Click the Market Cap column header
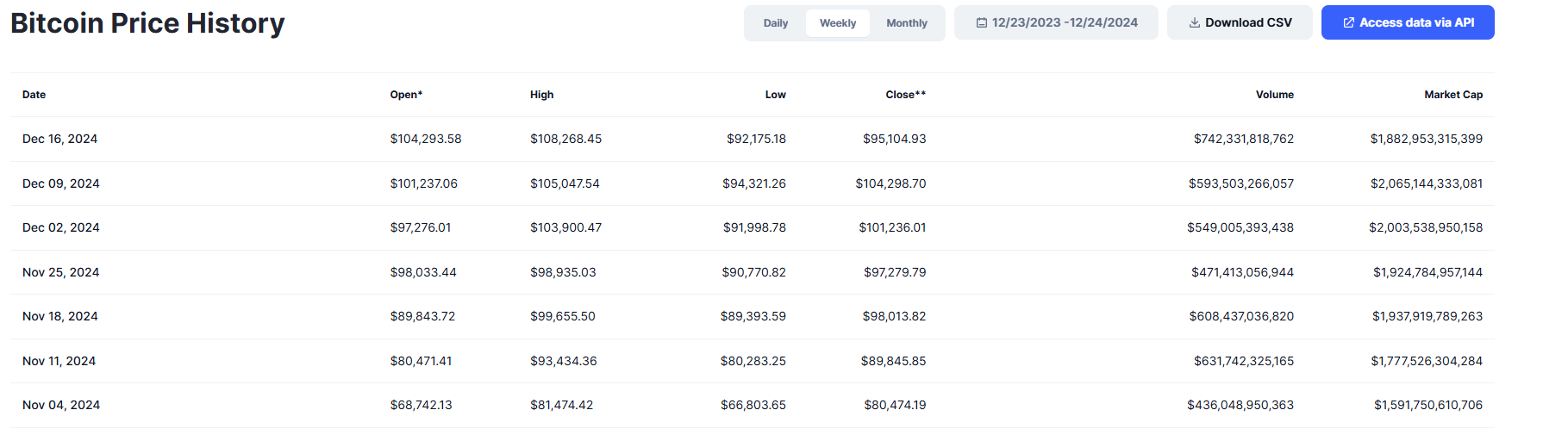 pos(1453,95)
